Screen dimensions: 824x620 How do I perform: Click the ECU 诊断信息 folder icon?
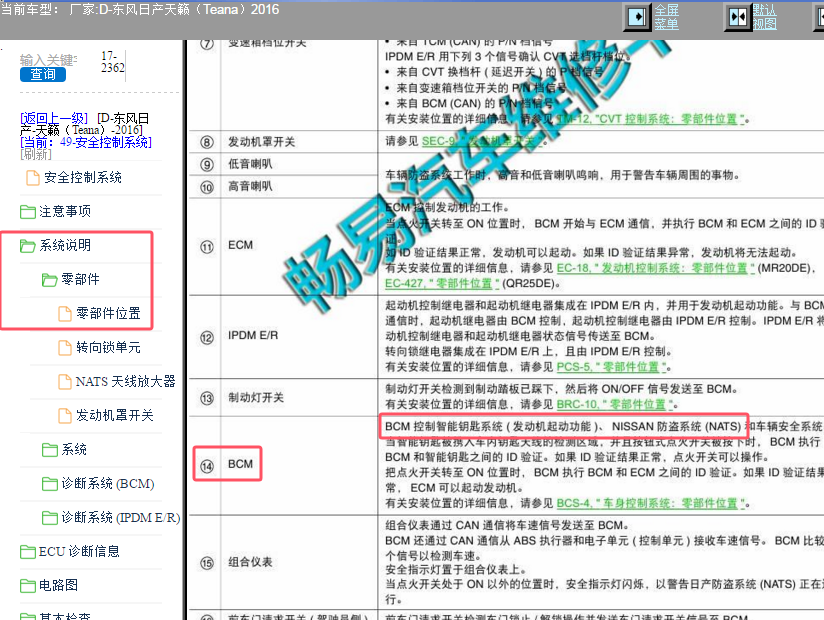(x=28, y=552)
